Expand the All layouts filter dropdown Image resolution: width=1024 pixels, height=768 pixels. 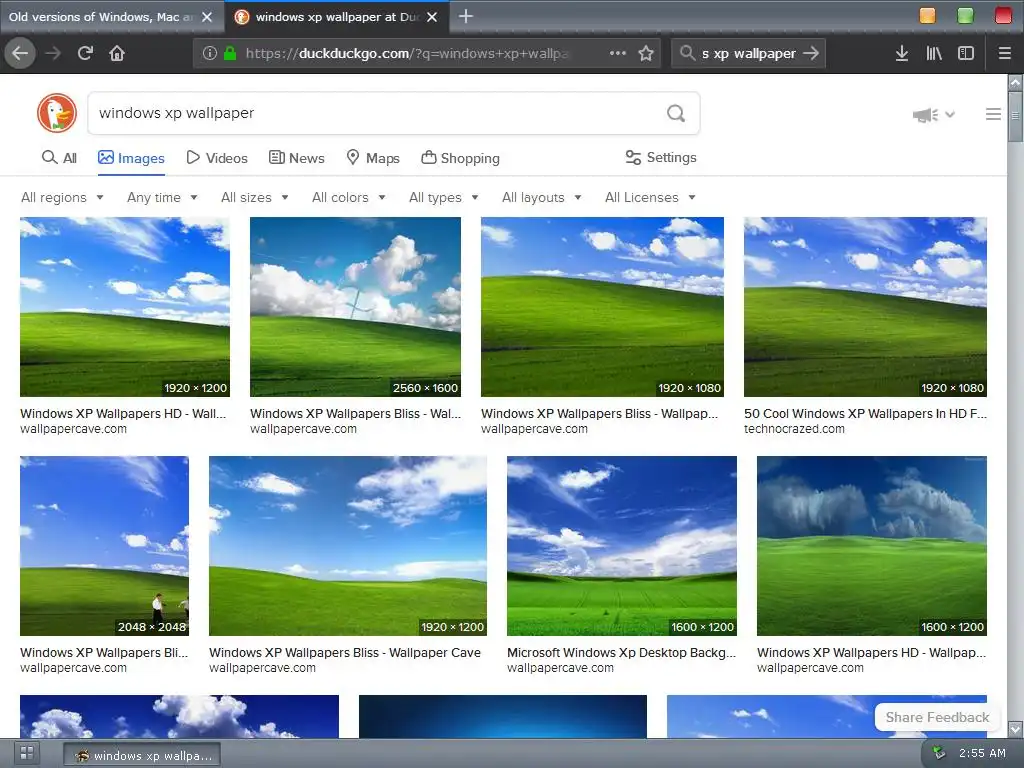point(541,197)
